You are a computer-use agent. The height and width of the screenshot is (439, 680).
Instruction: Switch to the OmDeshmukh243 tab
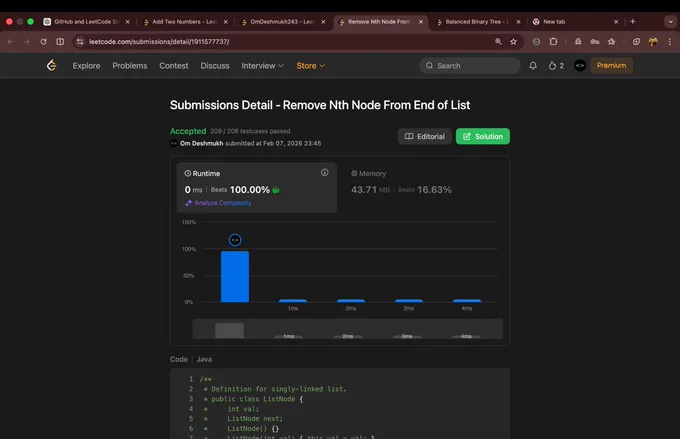282,22
